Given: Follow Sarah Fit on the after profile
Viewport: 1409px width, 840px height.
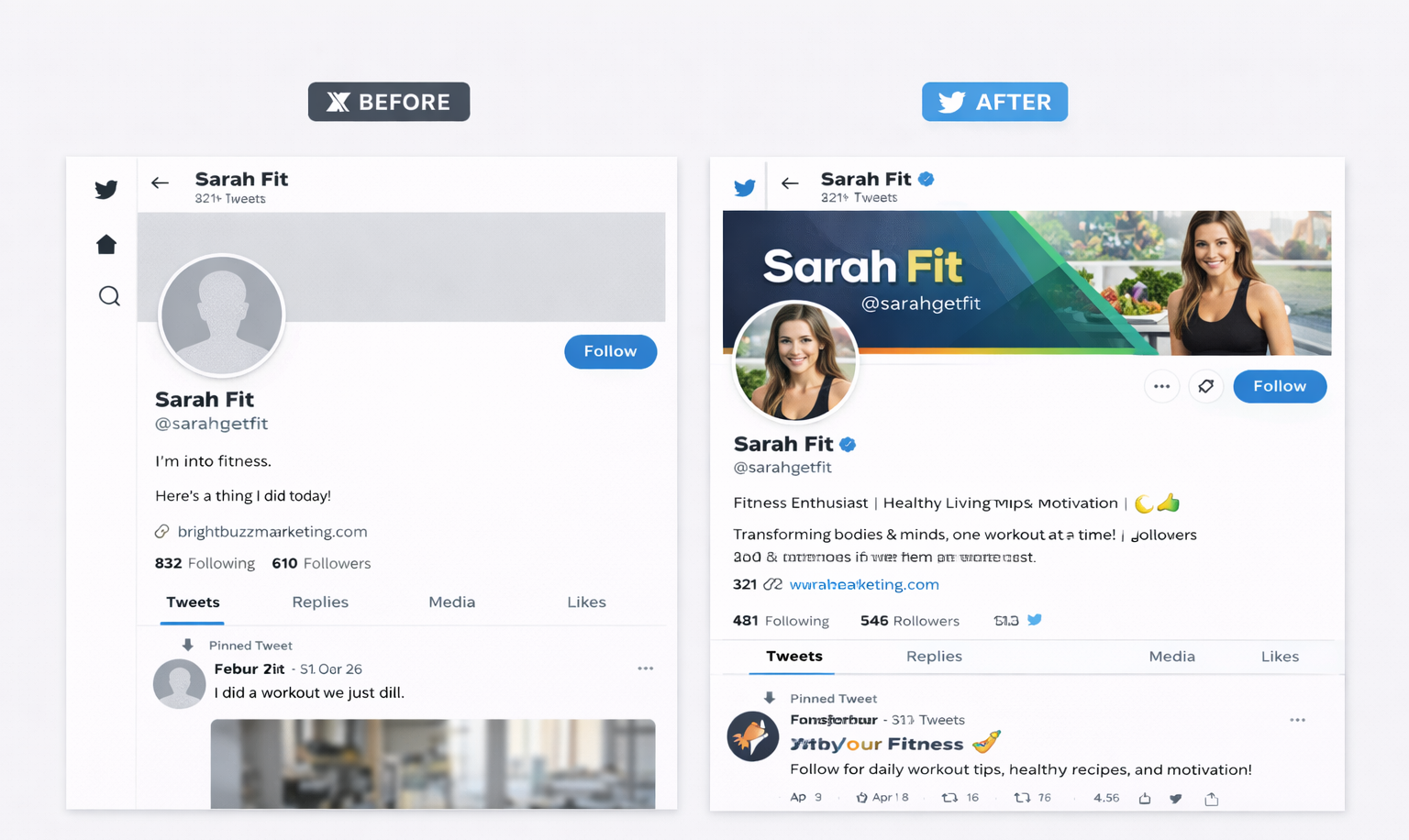Looking at the screenshot, I should point(1280,386).
